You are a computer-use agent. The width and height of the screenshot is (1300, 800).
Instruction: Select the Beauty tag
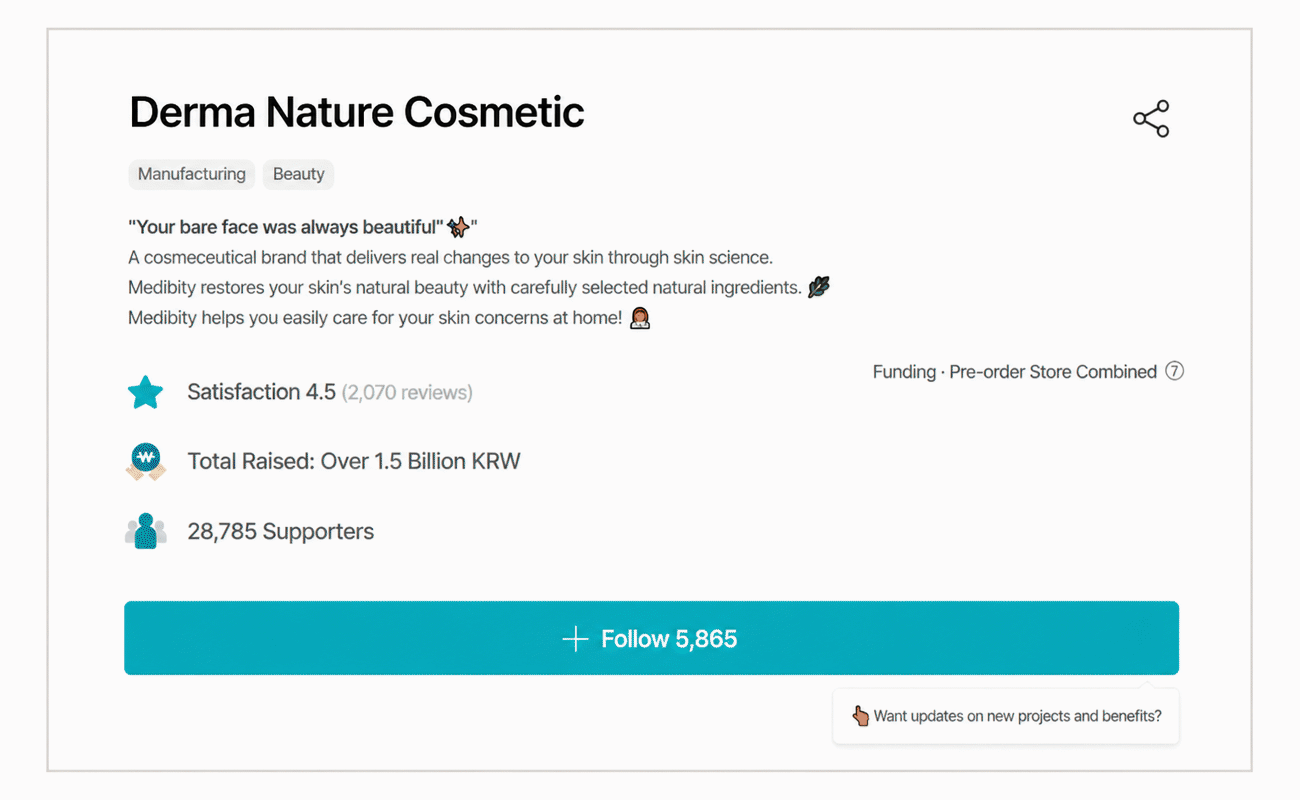pos(298,174)
